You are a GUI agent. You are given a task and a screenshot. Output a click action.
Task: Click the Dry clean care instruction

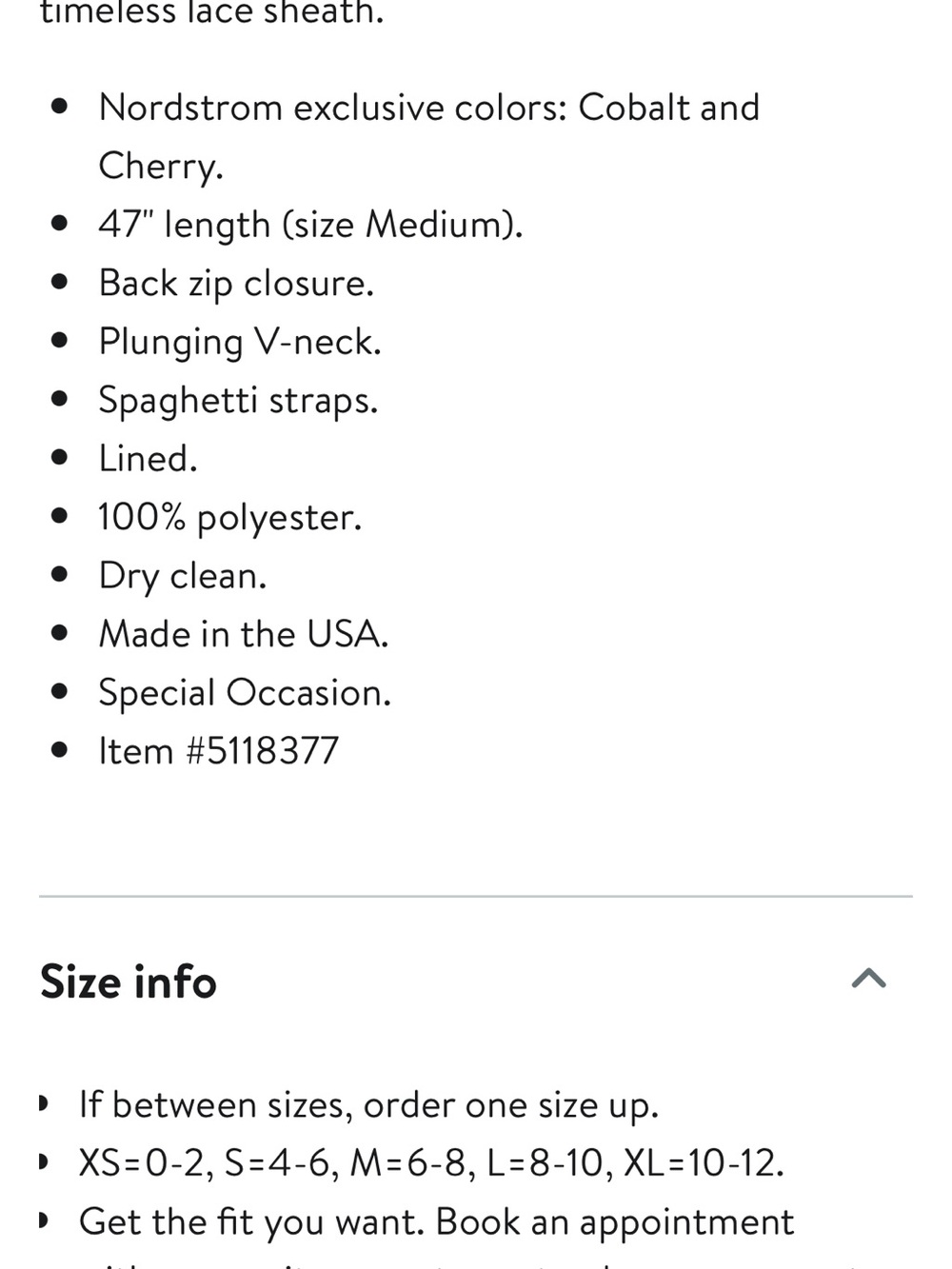click(183, 576)
